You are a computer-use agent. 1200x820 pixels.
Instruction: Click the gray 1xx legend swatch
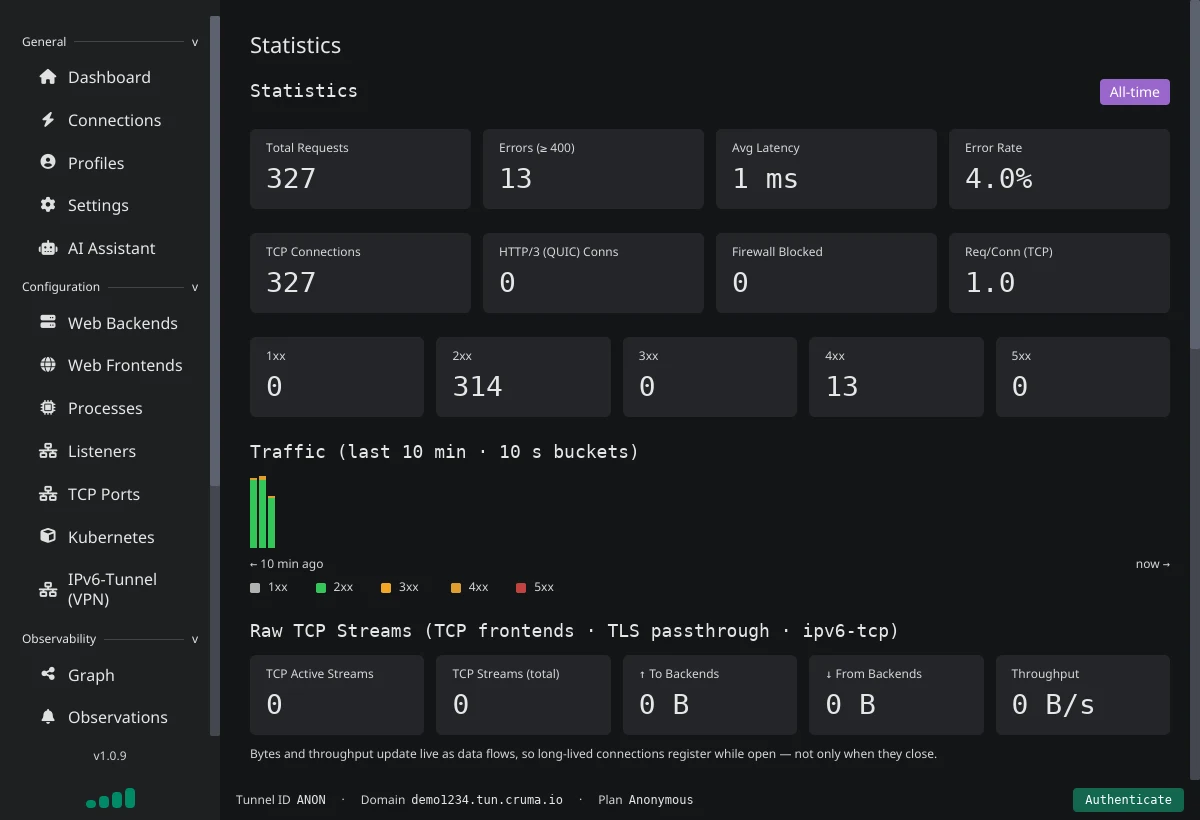[255, 588]
